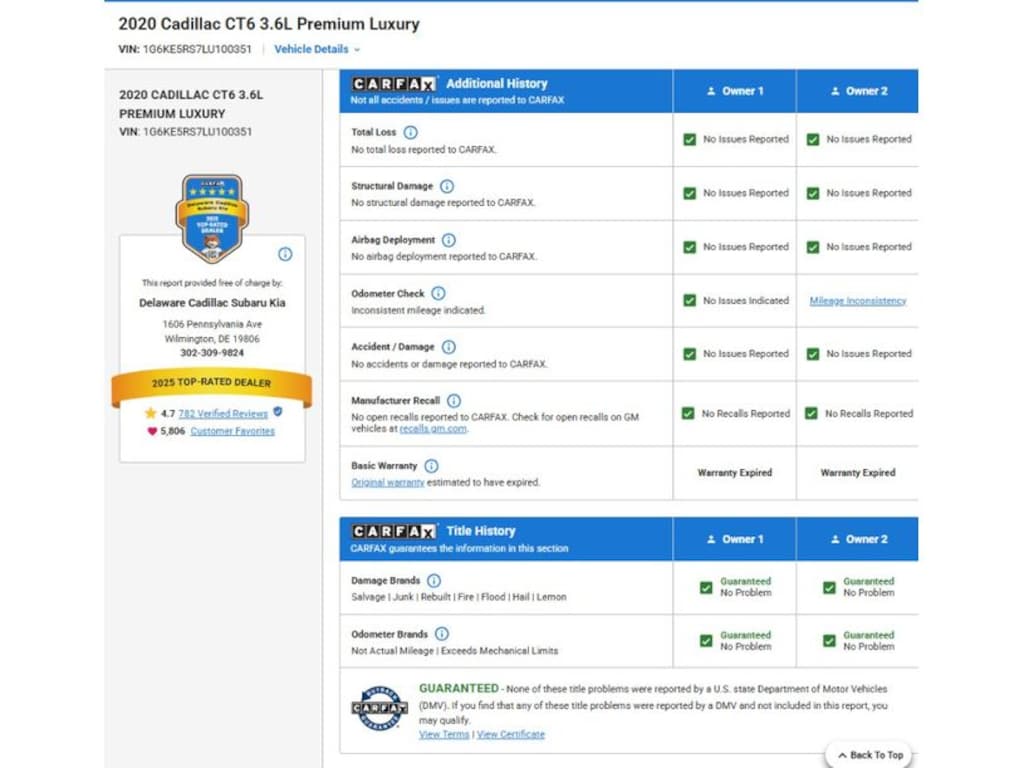
Task: Click the verified shield icon after reviews
Action: point(278,412)
